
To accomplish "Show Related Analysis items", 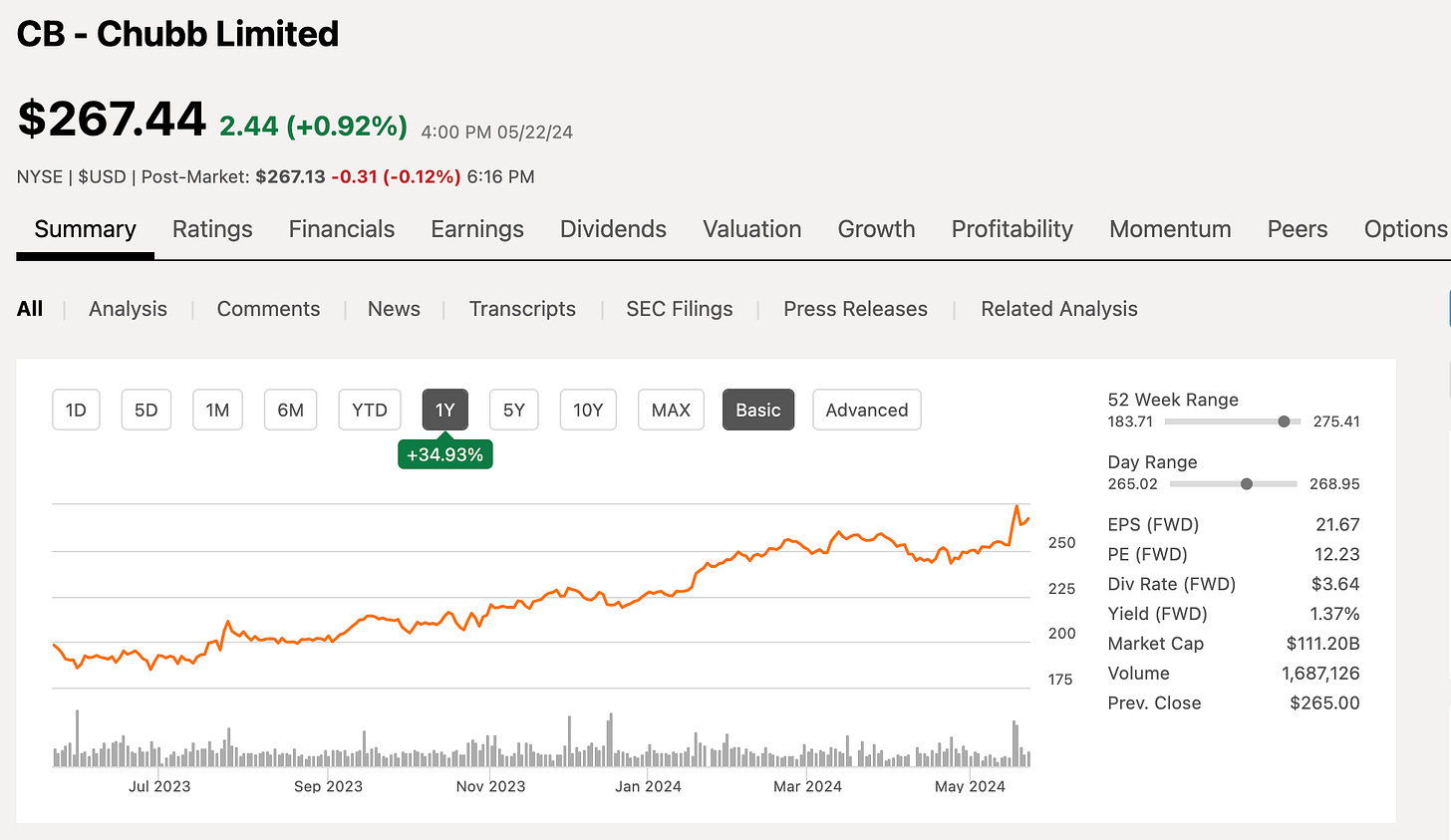I will coord(1059,309).
